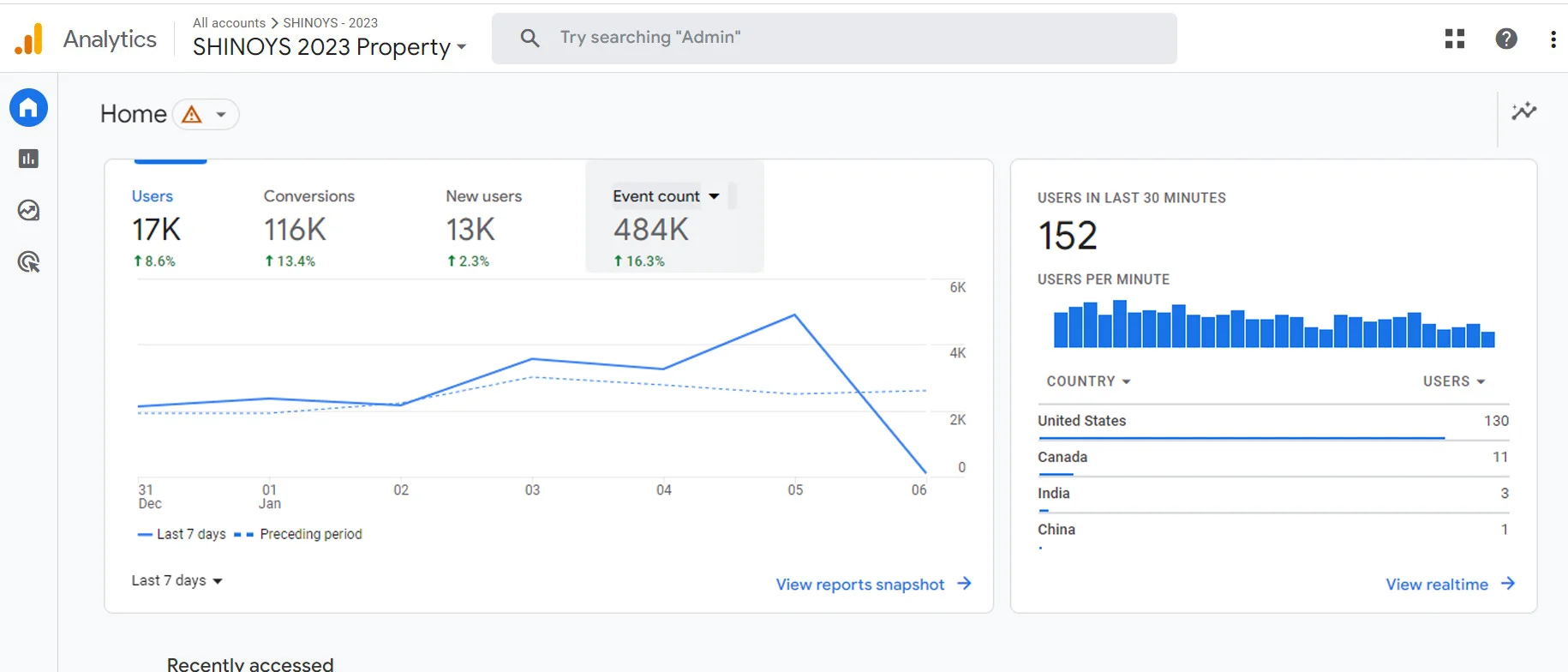Open the Reports bar chart icon

(x=28, y=159)
